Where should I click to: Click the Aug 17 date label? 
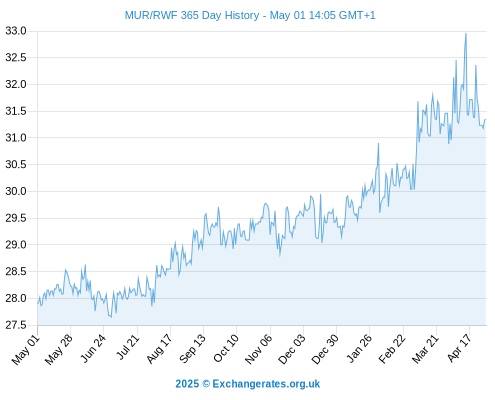click(159, 349)
